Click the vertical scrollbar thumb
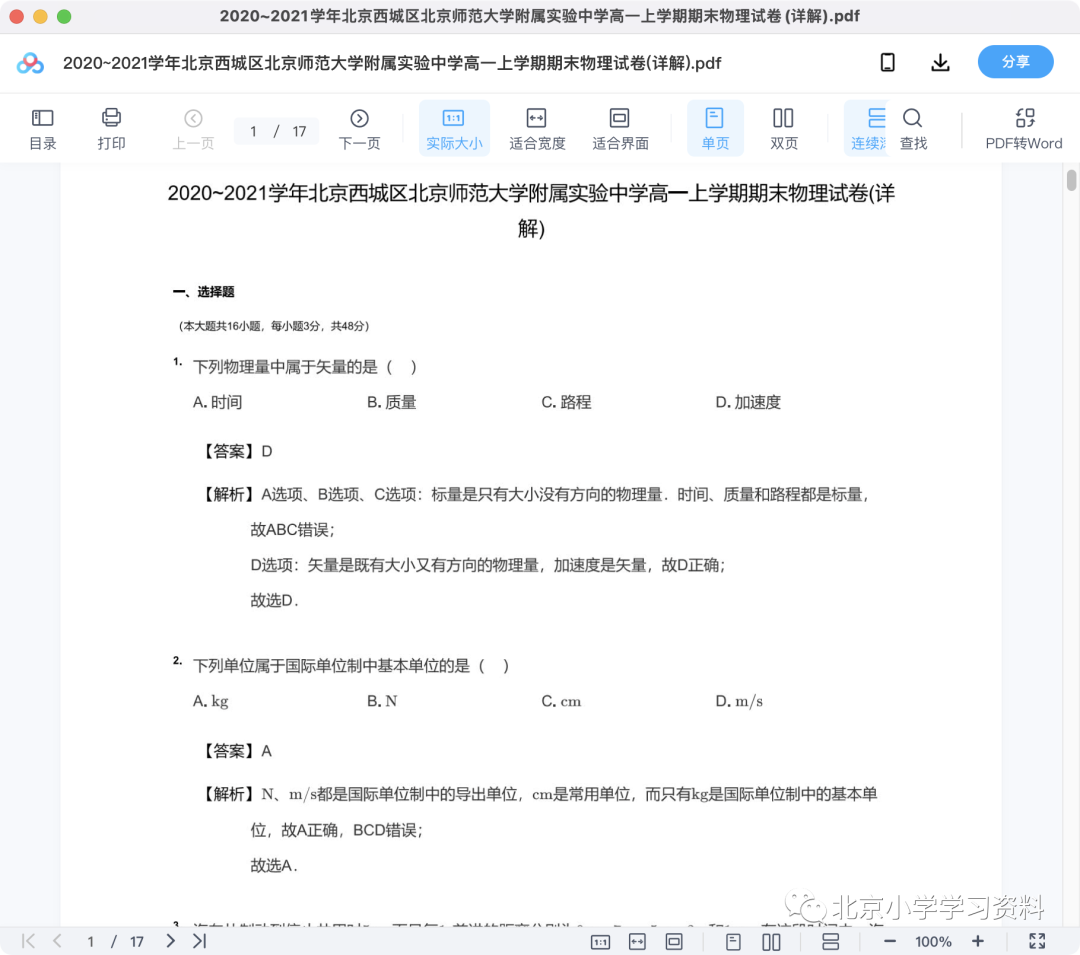Viewport: 1080px width, 955px height. (x=1071, y=180)
